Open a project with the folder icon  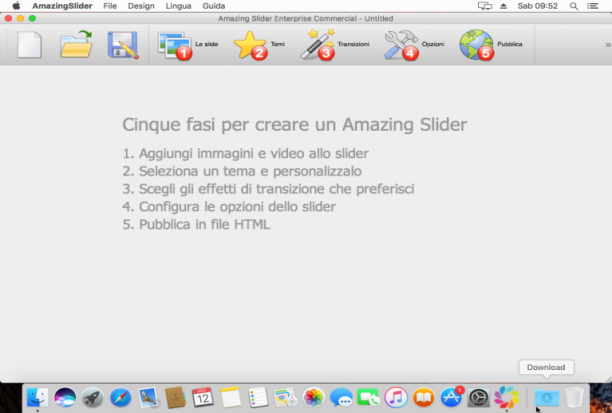(x=76, y=45)
